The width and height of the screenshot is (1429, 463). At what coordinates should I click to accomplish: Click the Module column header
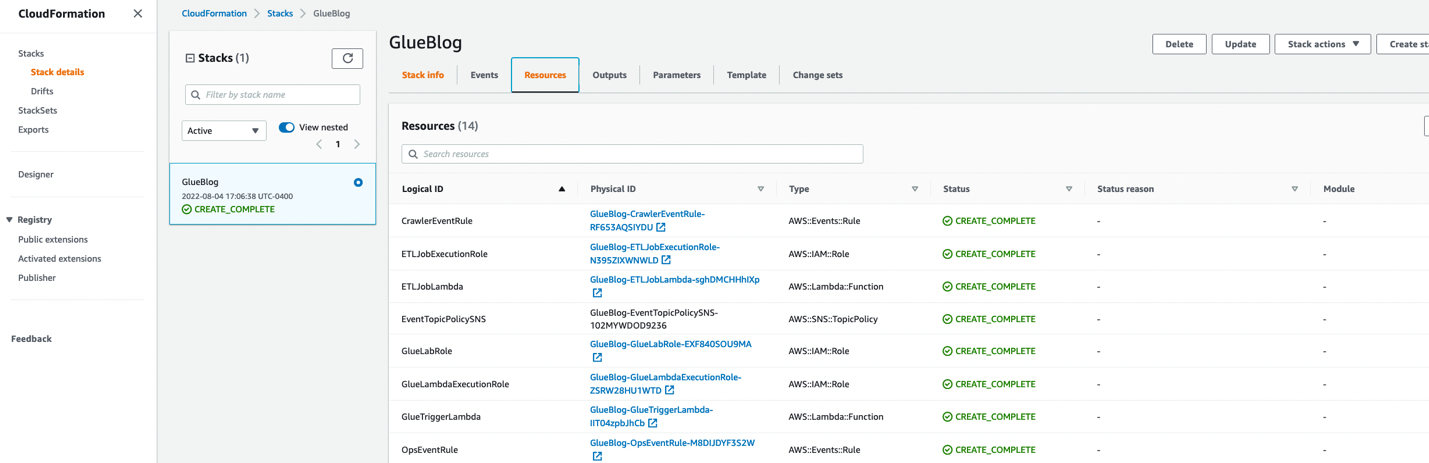tap(1339, 189)
